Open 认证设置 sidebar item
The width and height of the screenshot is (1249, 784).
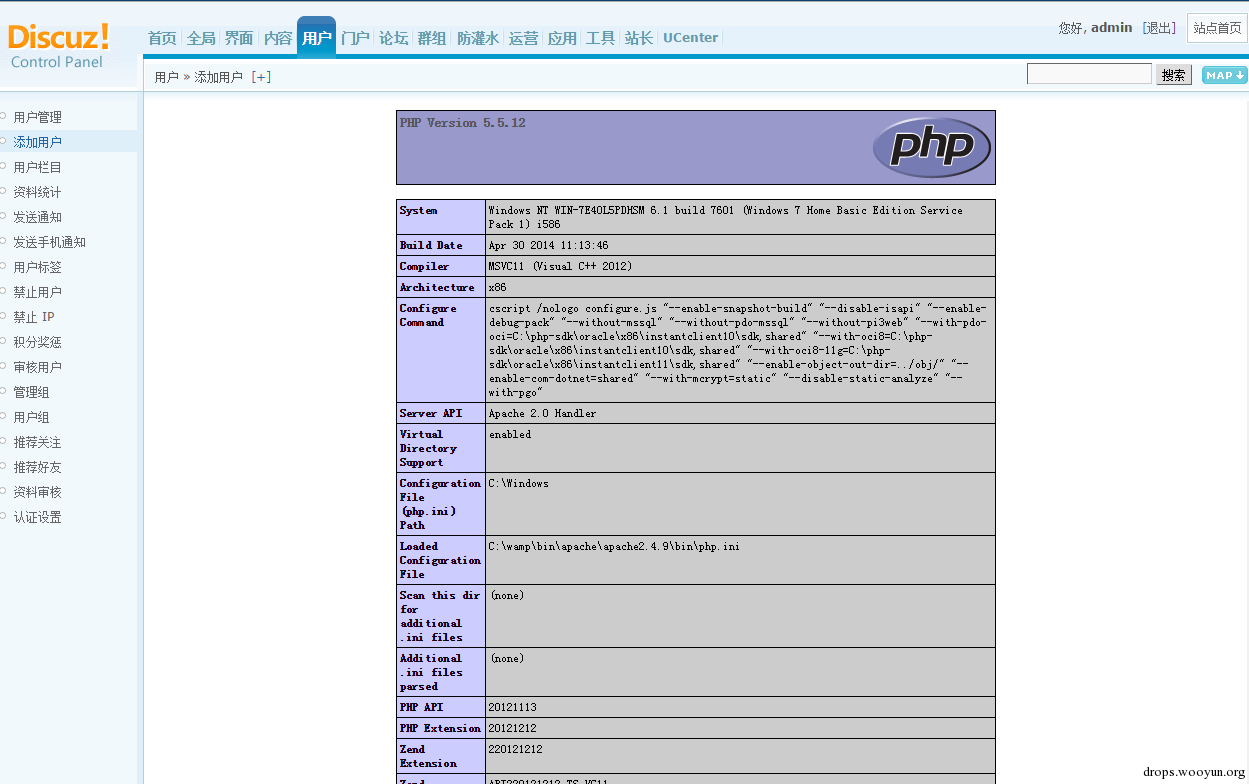click(x=38, y=517)
